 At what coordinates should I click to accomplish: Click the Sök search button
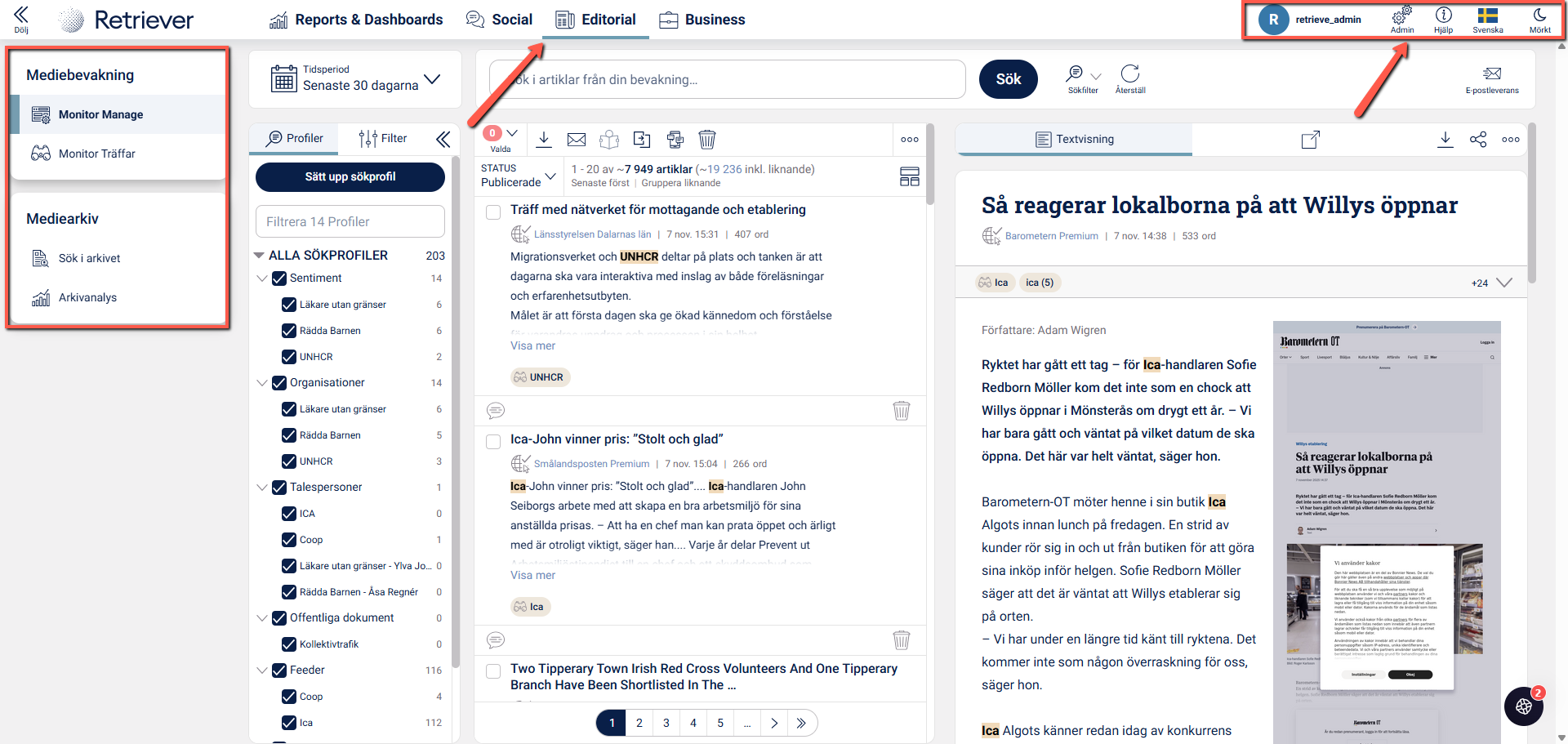1009,79
